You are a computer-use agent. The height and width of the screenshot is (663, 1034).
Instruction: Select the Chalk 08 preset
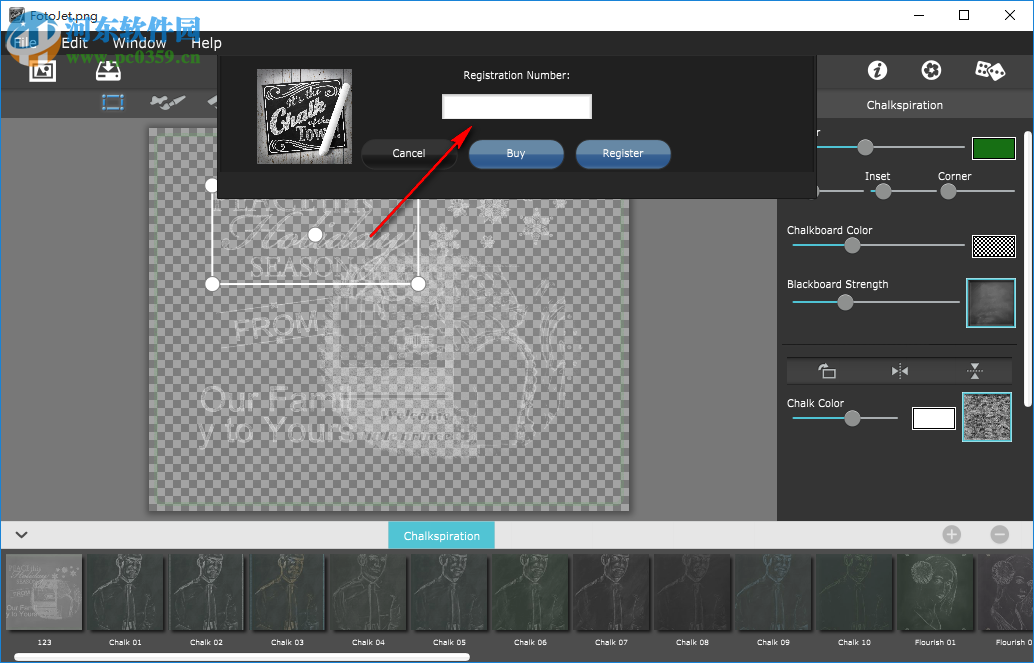[x=693, y=592]
